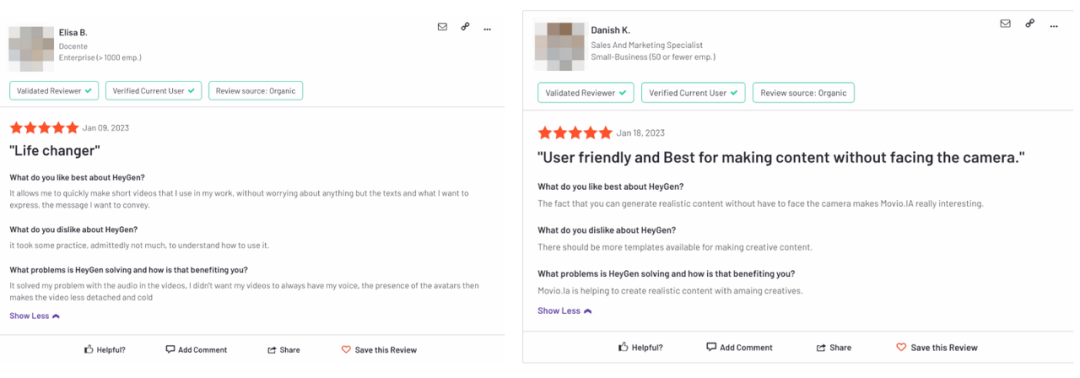Open more options on Elisa B.'s review
Screen dimensions: 1080x378
click(488, 29)
